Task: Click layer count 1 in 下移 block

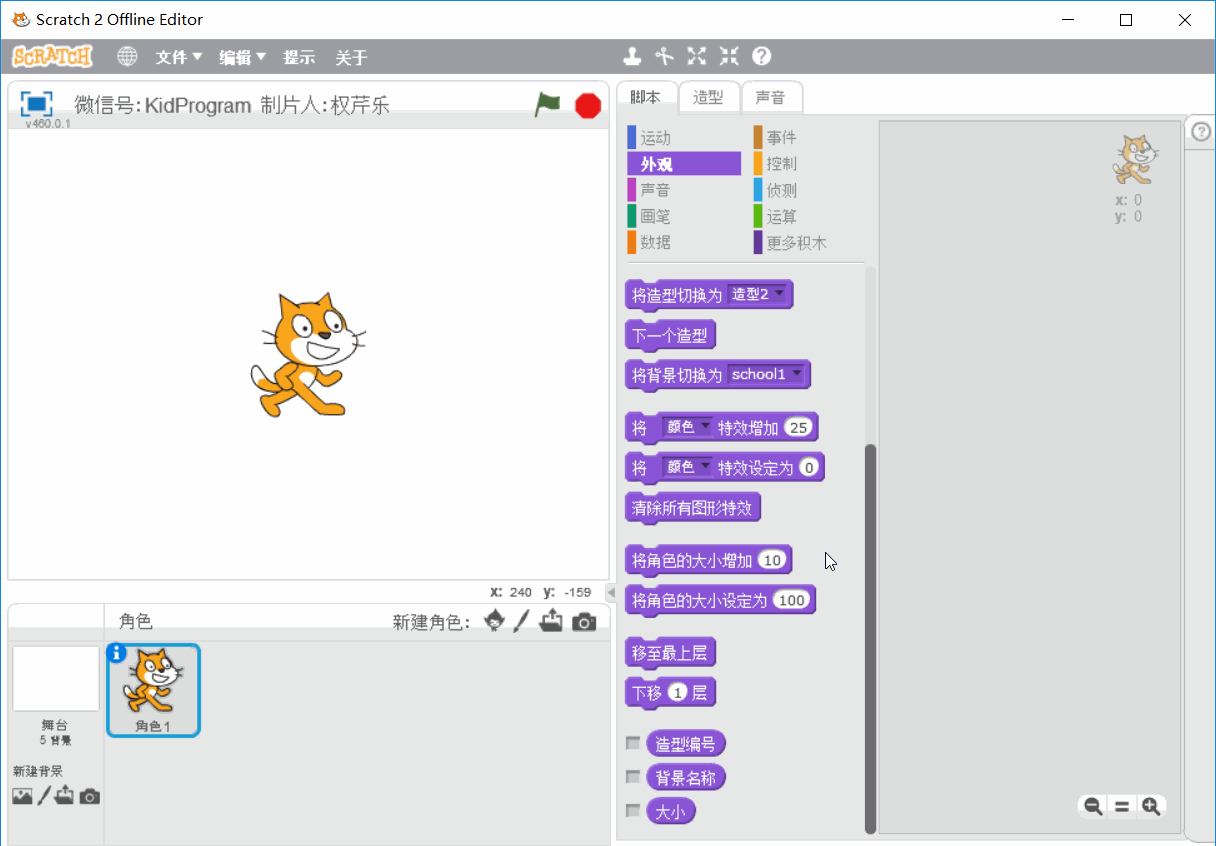Action: 678,692
